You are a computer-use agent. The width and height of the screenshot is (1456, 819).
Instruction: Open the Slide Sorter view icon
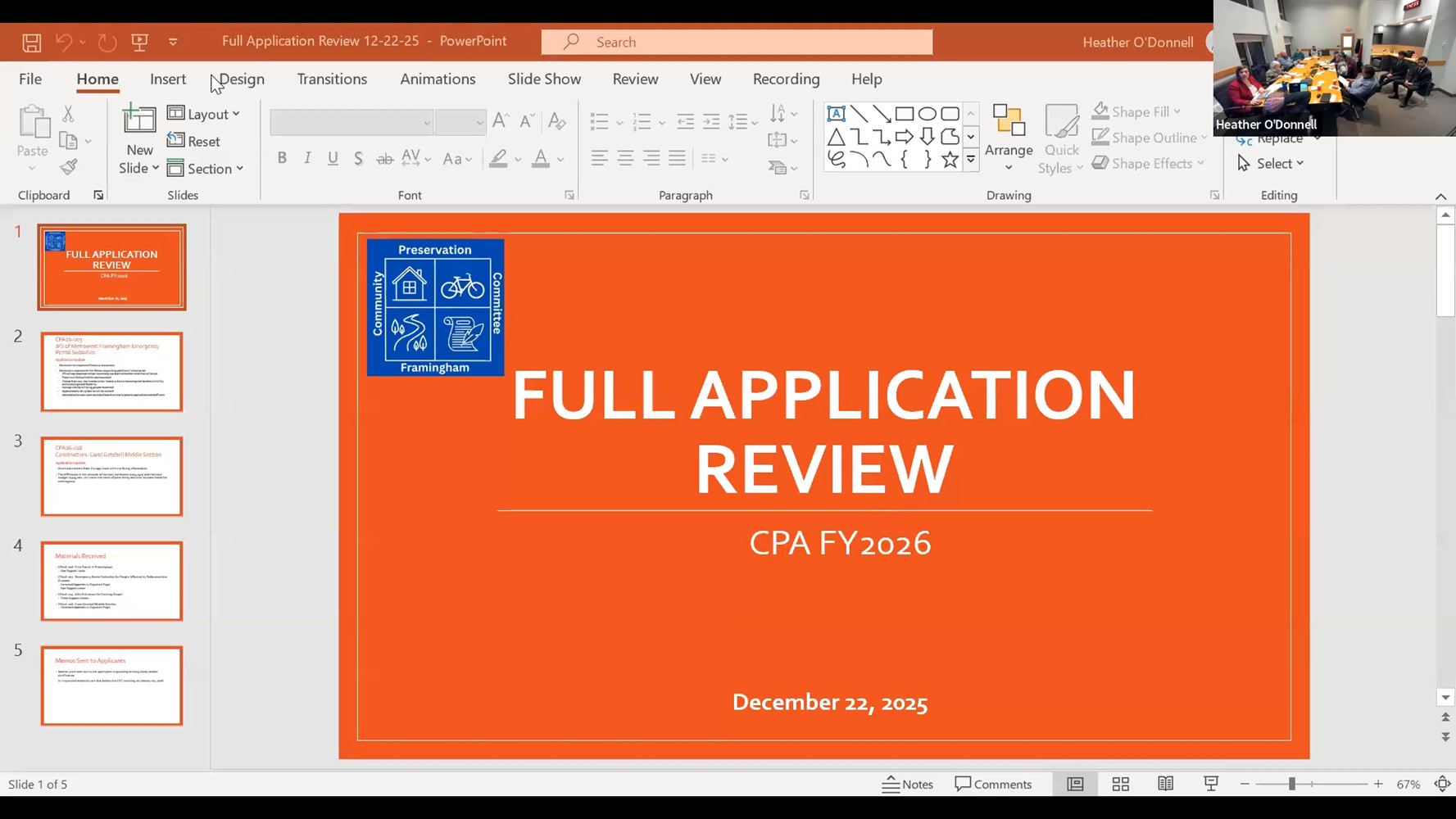coord(1120,784)
